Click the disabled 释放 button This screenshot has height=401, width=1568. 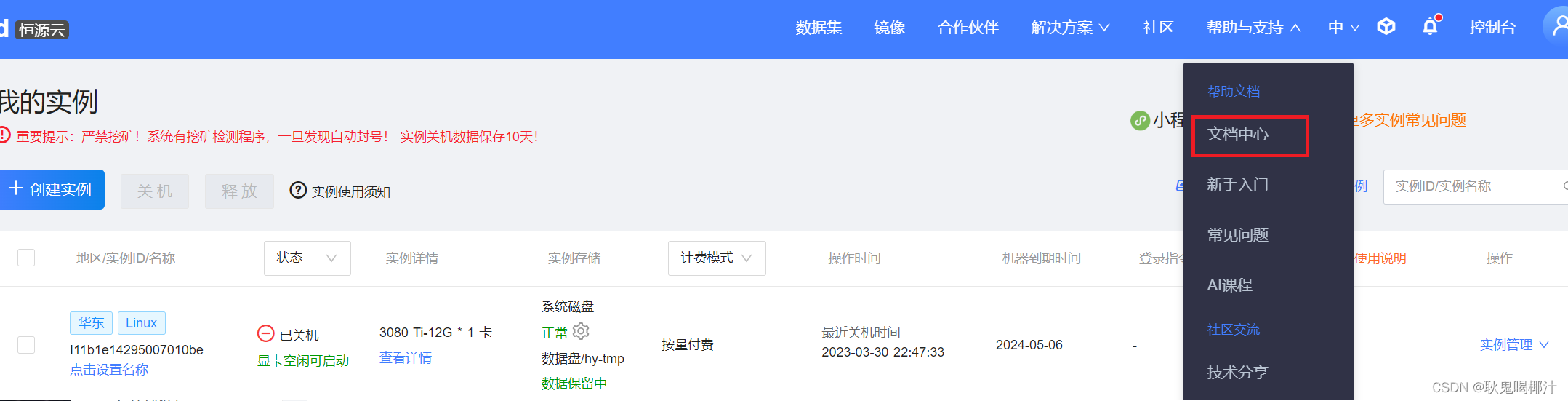pos(239,191)
